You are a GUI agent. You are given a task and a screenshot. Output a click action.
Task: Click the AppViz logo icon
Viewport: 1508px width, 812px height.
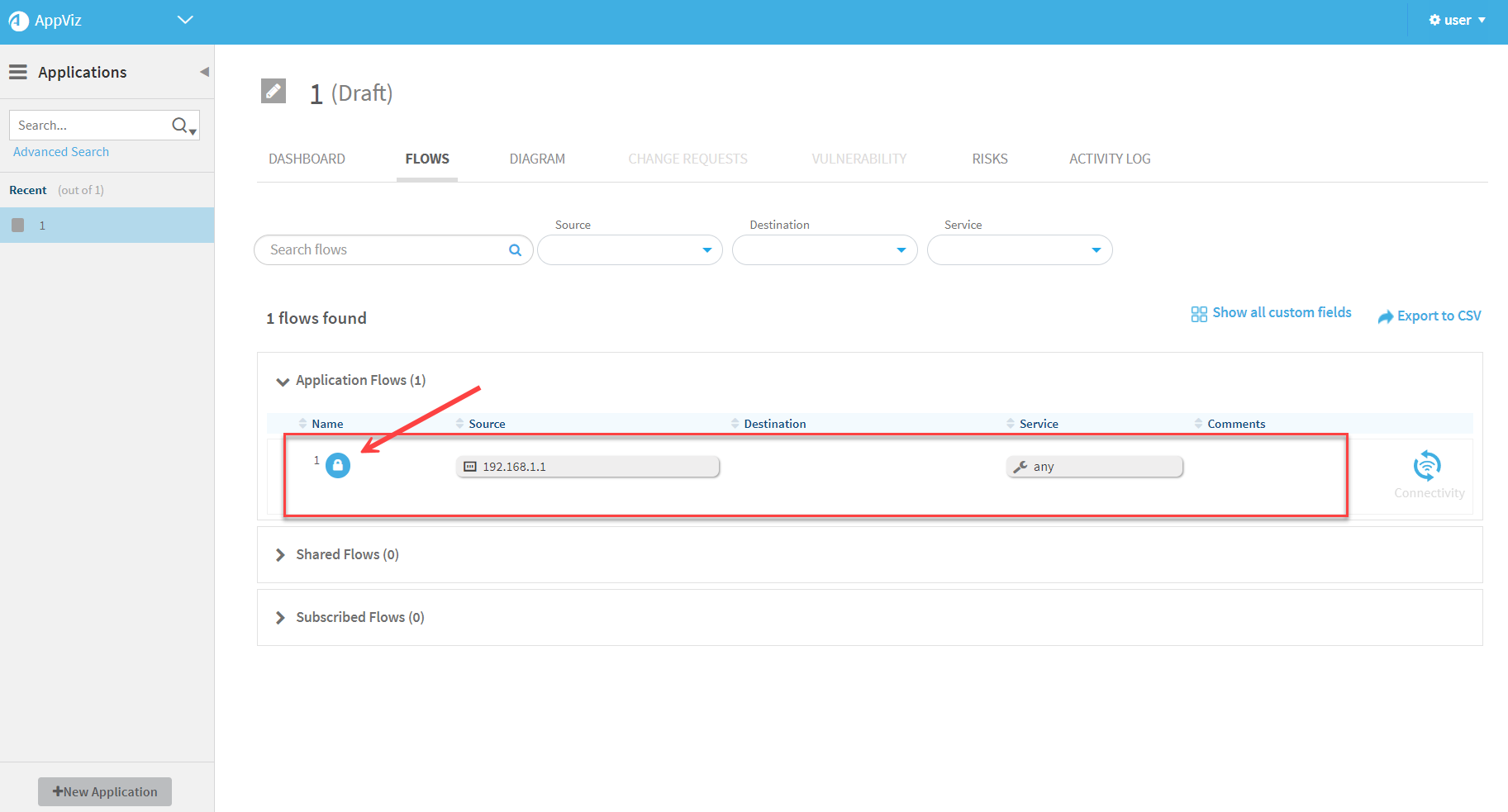18,21
